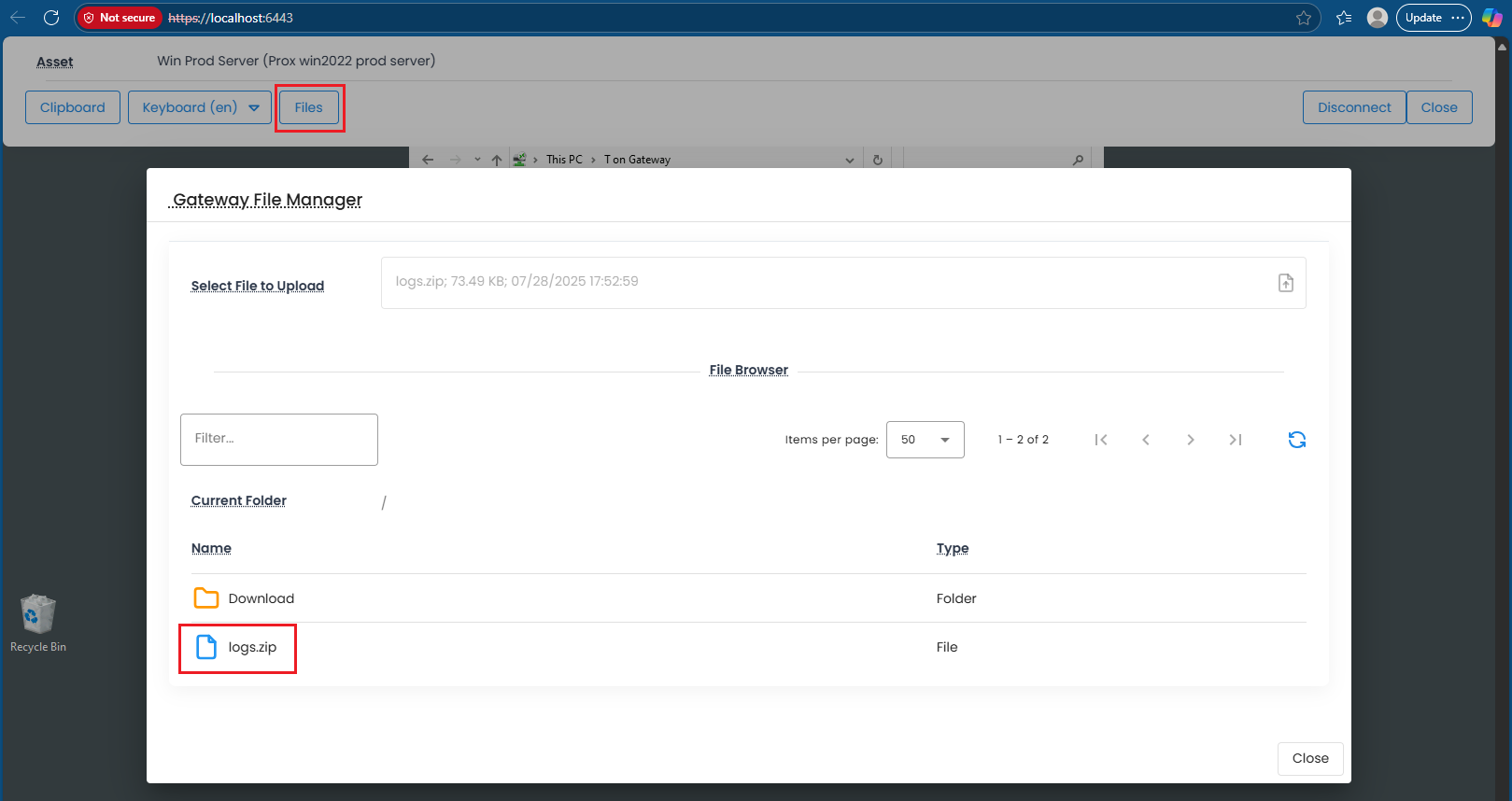Viewport: 1512px width, 801px height.
Task: Jump to the last page of files
Action: (1236, 440)
